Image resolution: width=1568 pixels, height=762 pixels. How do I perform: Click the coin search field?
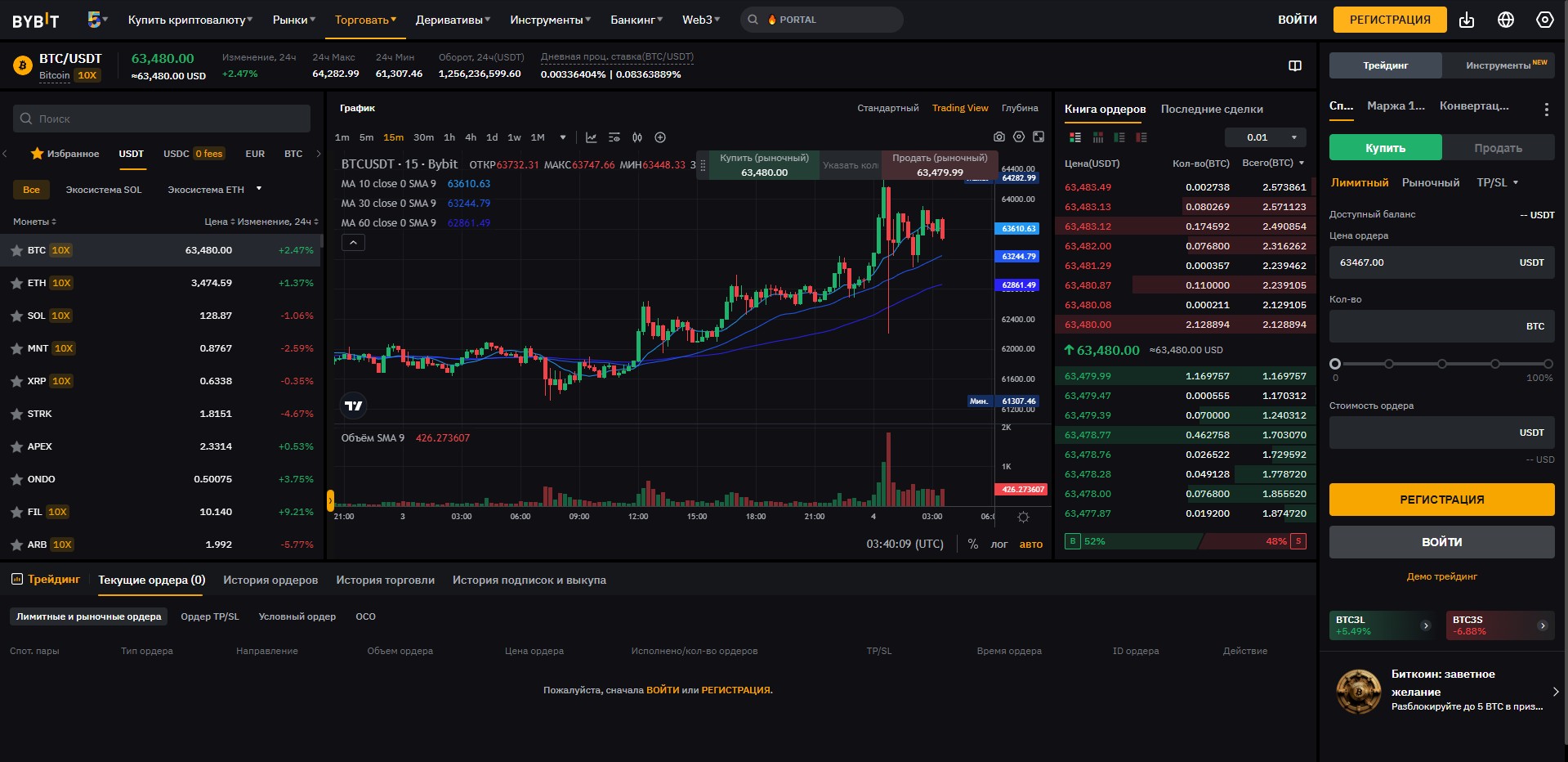coord(162,119)
